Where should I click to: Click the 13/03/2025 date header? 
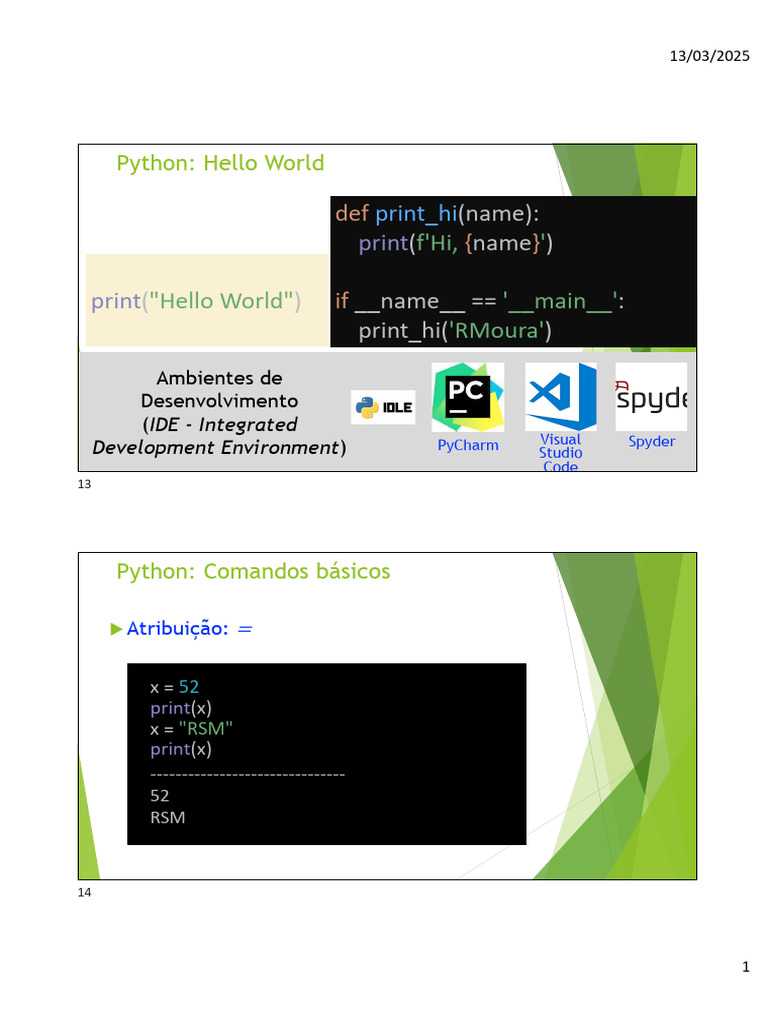tap(709, 56)
